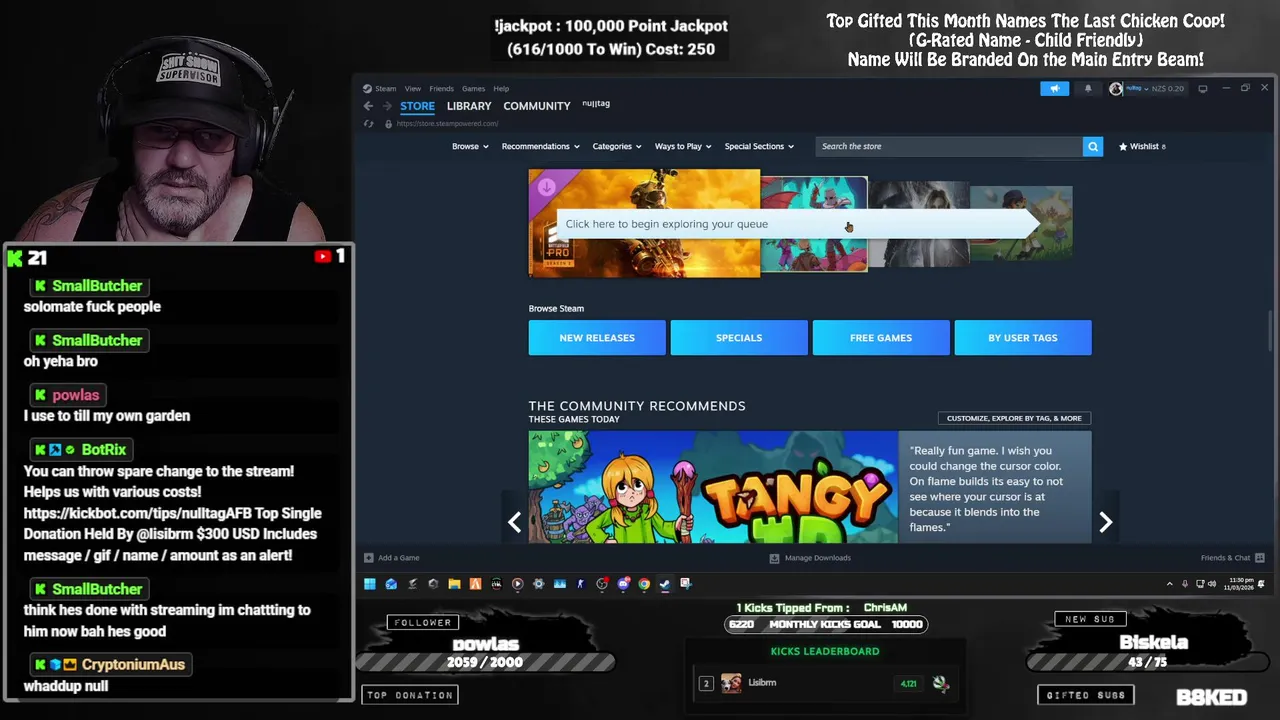
Task: Open the nulltag profile tab
Action: pyautogui.click(x=596, y=104)
